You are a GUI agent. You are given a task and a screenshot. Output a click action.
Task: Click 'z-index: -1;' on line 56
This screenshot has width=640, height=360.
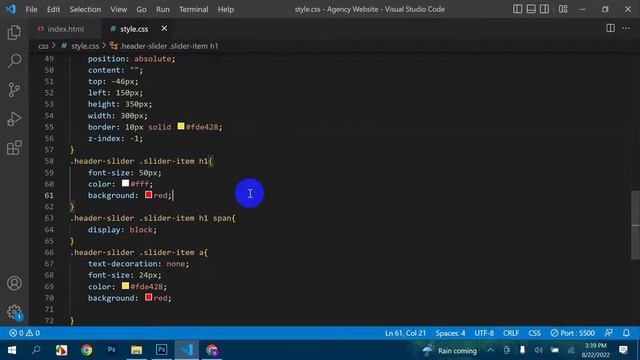click(116, 138)
